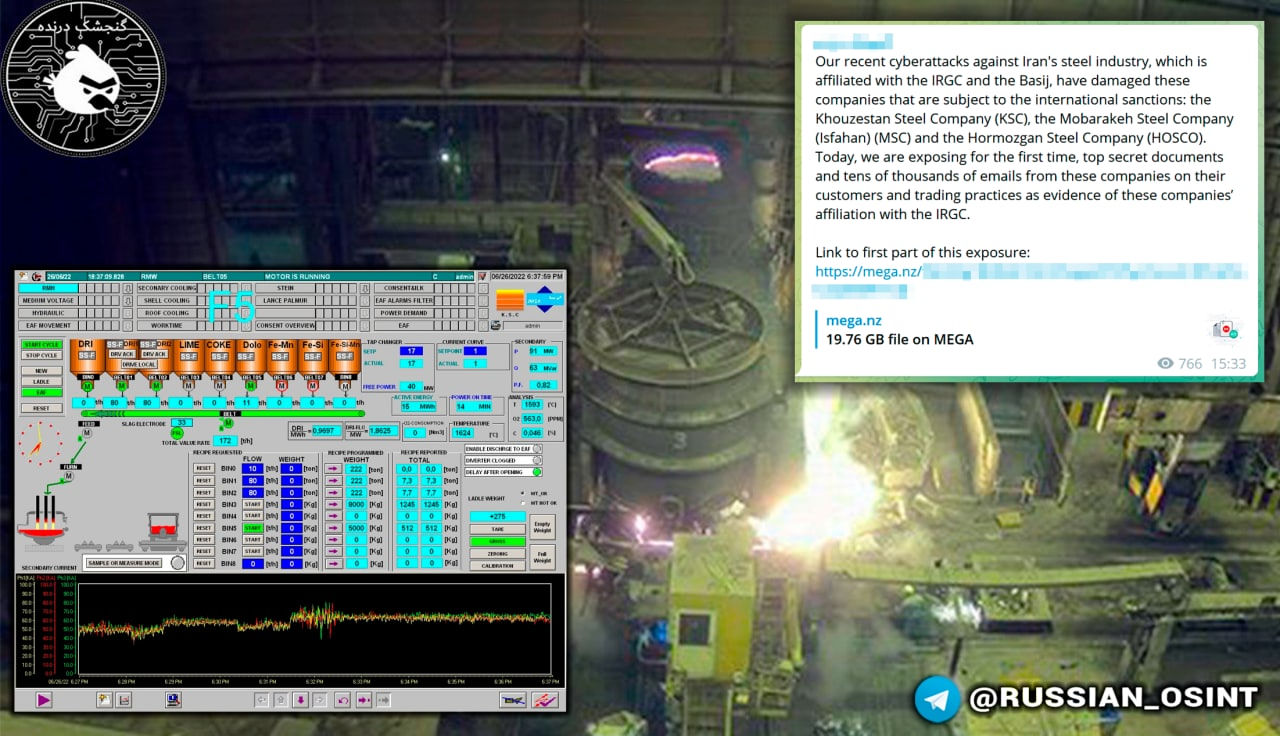The image size is (1280, 736).
Task: Select the WT NOT OK radio option
Action: 522,503
